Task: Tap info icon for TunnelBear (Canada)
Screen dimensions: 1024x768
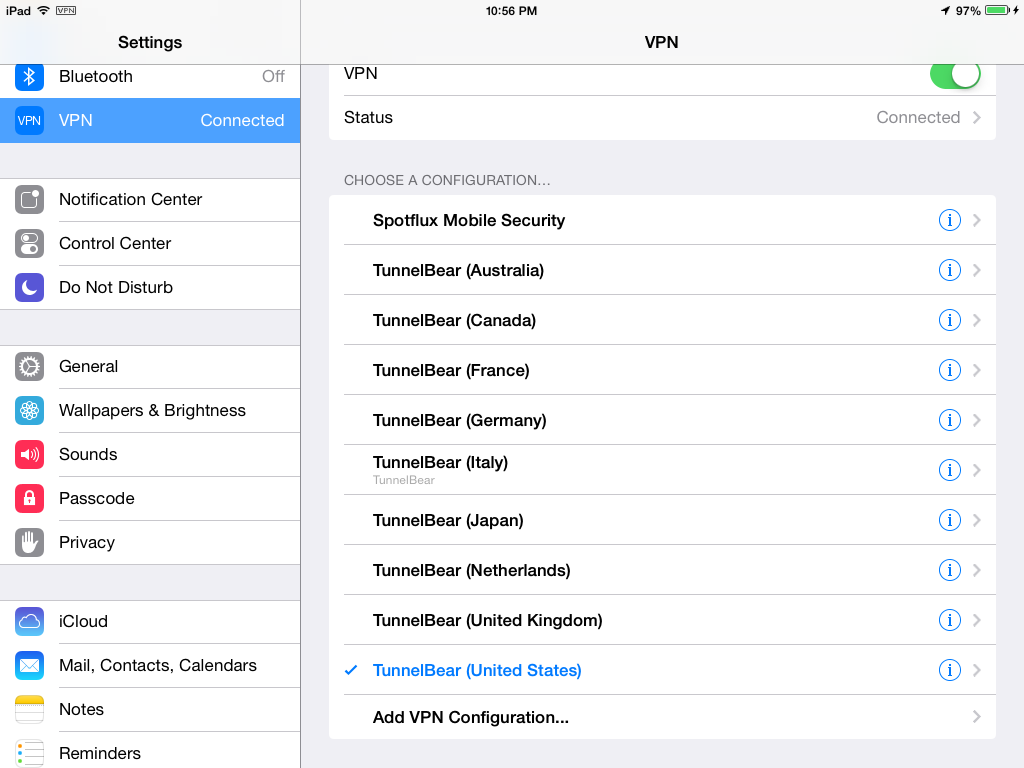Action: [949, 320]
